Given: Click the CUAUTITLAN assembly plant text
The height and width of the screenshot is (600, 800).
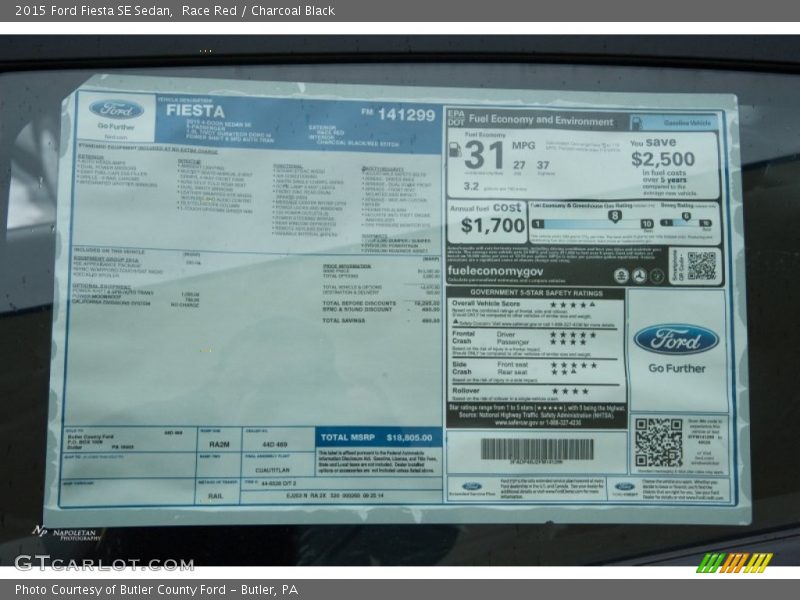Looking at the screenshot, I should (272, 470).
